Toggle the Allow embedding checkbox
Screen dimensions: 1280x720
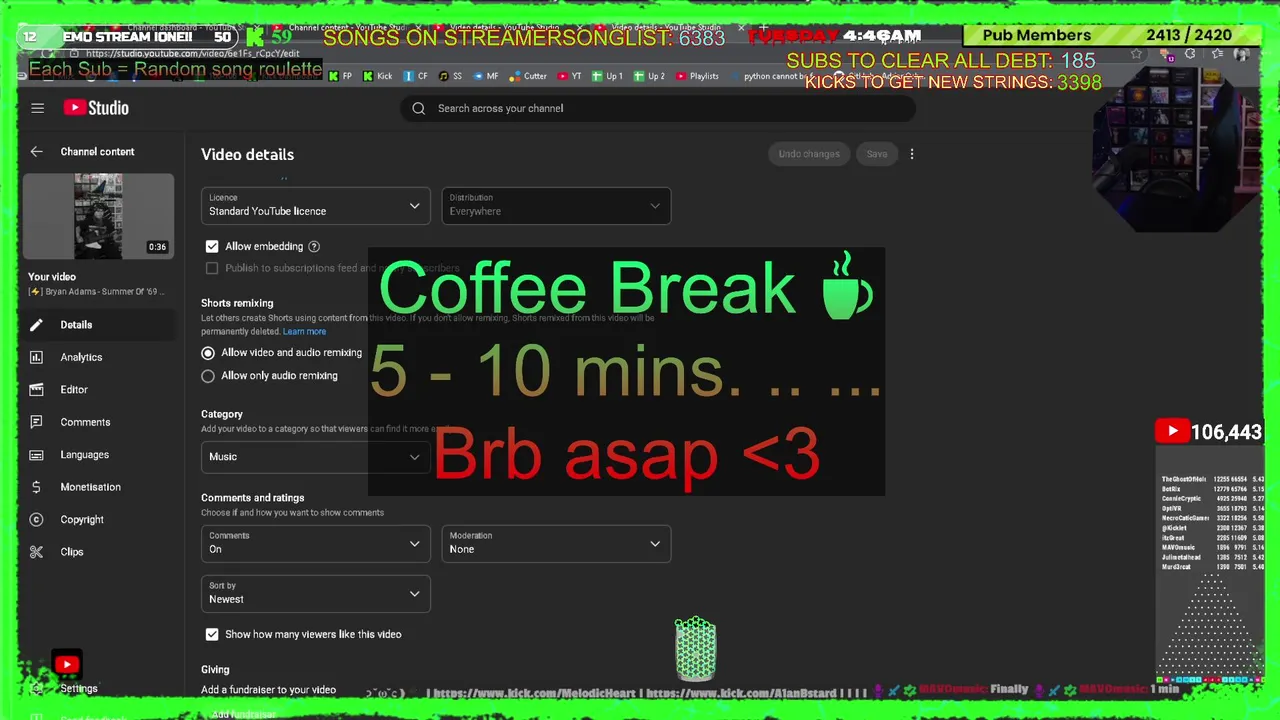pos(212,246)
